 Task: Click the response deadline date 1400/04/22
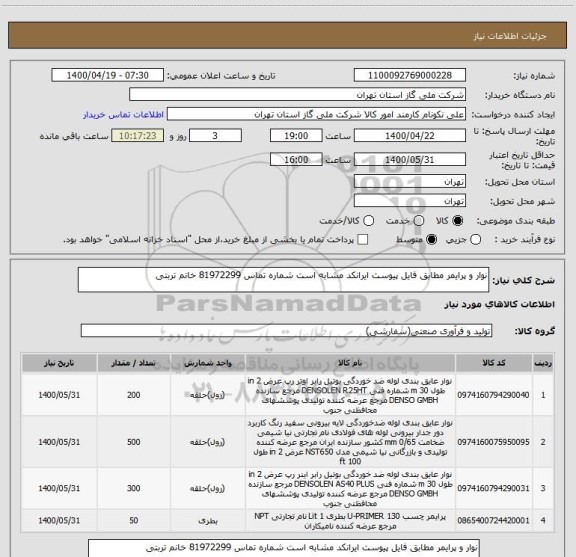[410, 136]
